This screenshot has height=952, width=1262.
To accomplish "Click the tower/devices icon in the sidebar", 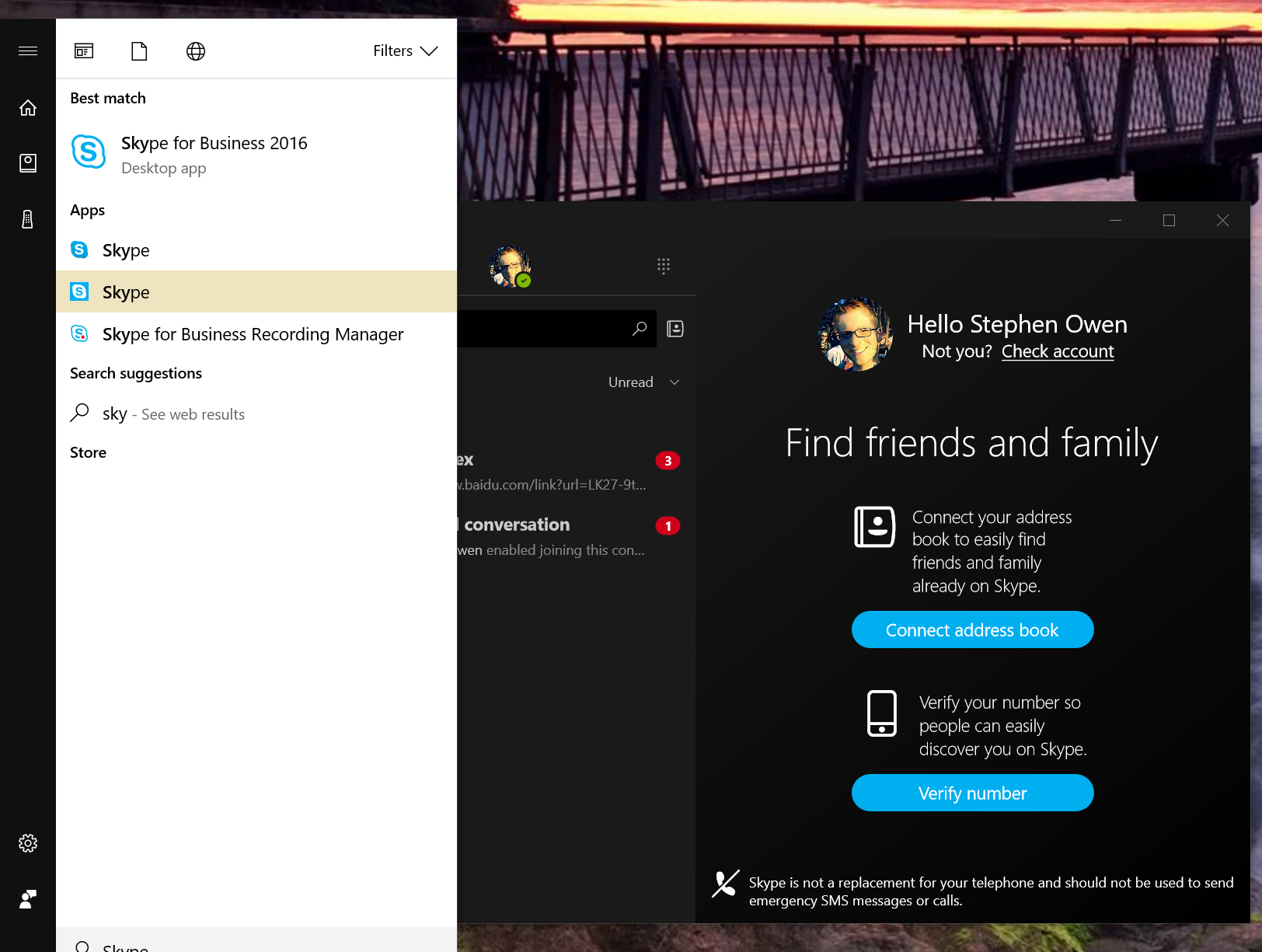I will (28, 219).
